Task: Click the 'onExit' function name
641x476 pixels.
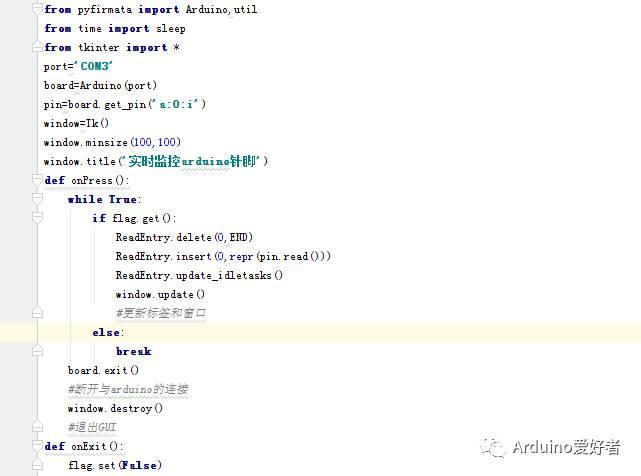Action: tap(89, 446)
